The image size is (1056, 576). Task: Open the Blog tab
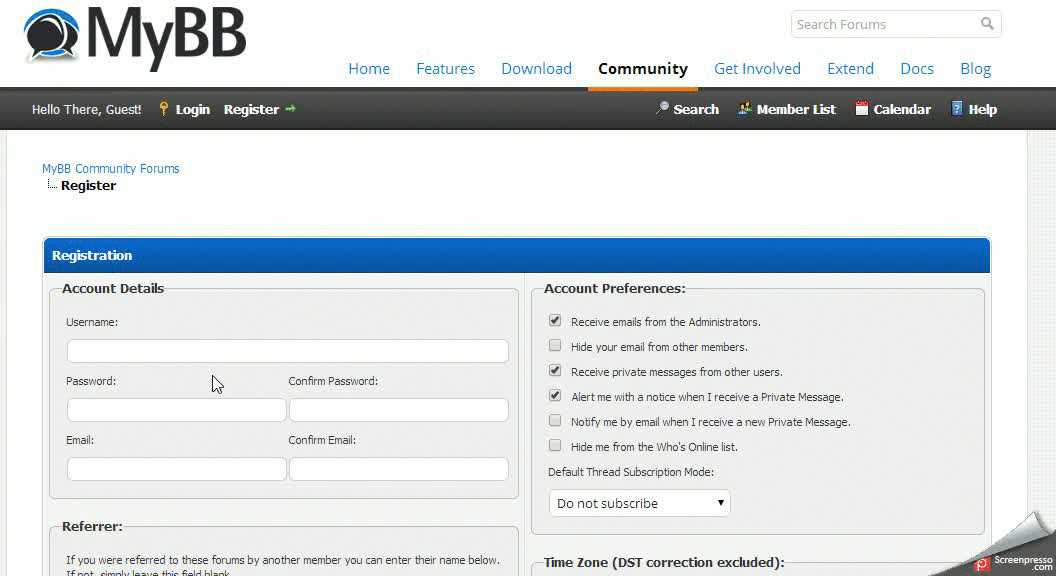click(x=975, y=69)
